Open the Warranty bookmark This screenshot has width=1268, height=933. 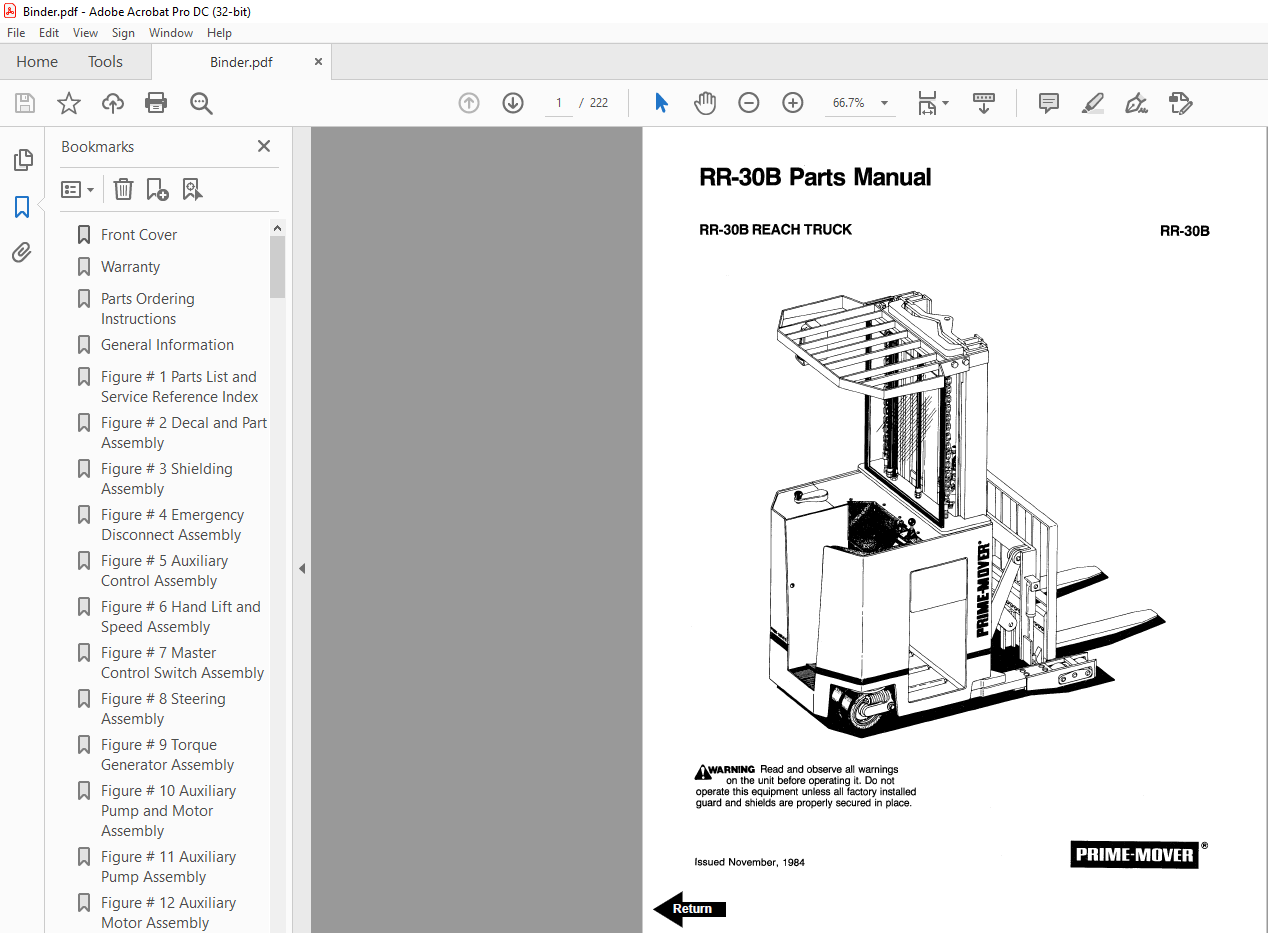(130, 267)
